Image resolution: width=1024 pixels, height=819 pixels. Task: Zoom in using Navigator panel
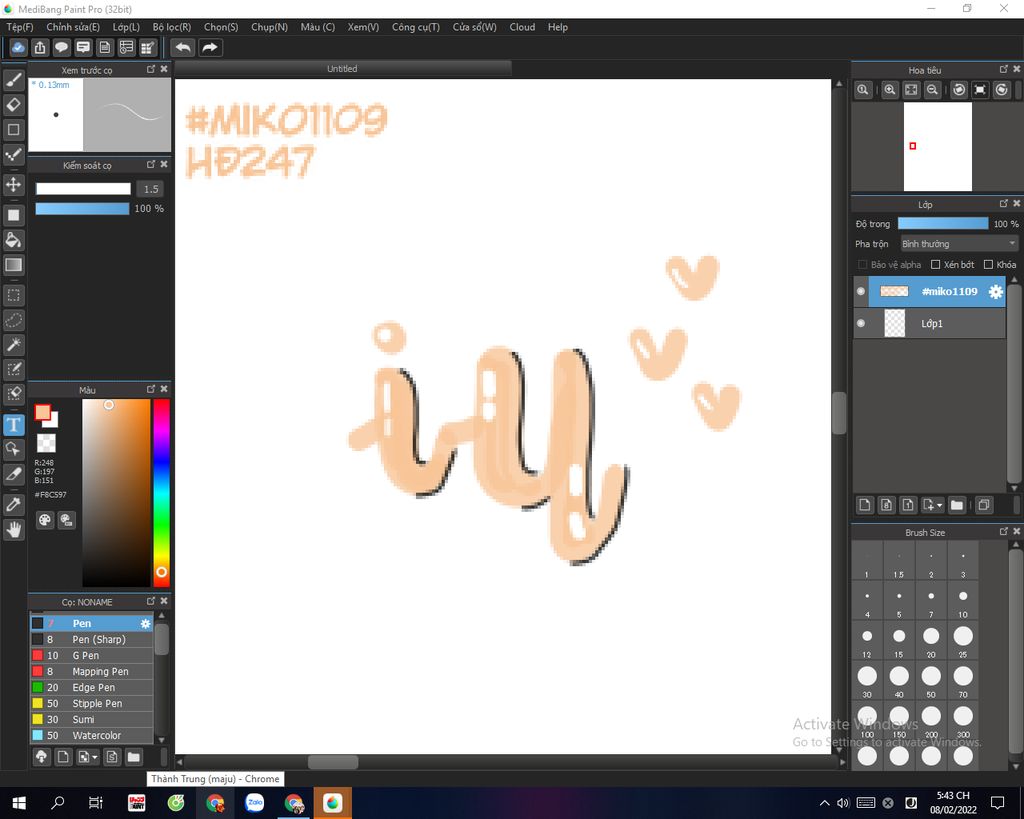[889, 90]
